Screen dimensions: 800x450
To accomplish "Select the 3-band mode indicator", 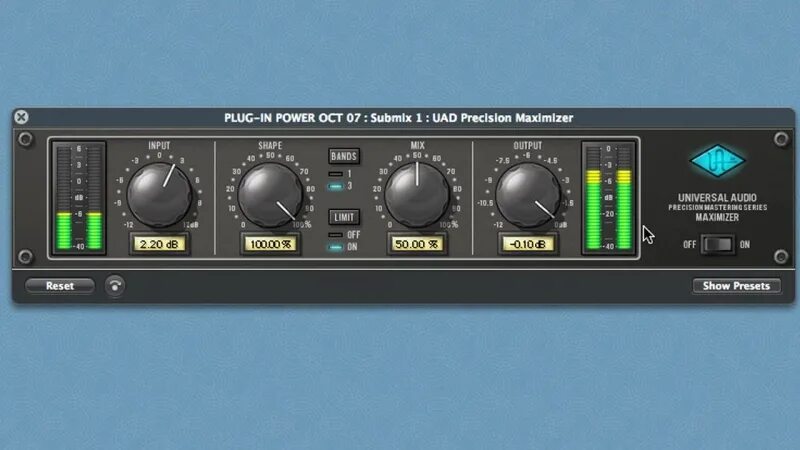I will click(x=336, y=186).
